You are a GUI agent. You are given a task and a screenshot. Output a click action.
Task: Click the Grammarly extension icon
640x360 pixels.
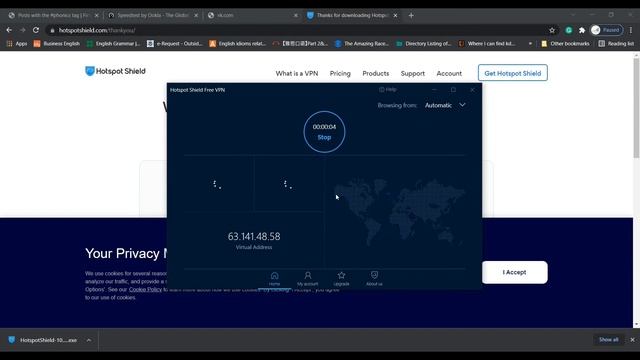pos(569,30)
